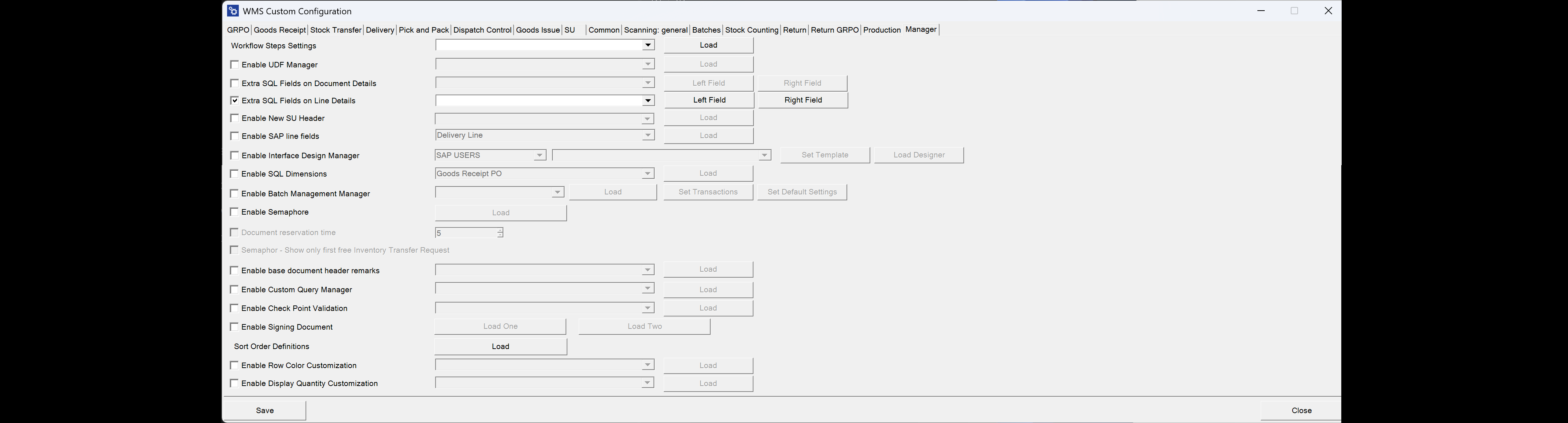Image resolution: width=1568 pixels, height=423 pixels.
Task: Click the WMS Custom Configuration app icon
Action: (x=233, y=11)
